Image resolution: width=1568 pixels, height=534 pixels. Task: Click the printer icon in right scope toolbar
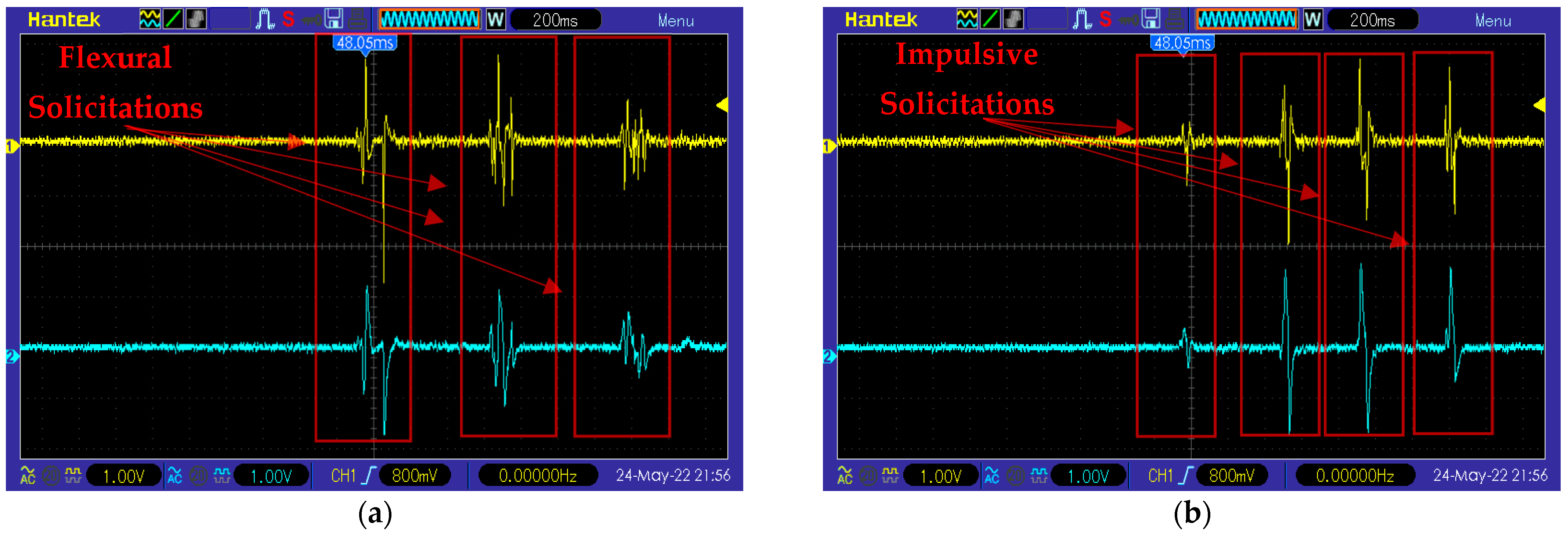pos(1175,19)
